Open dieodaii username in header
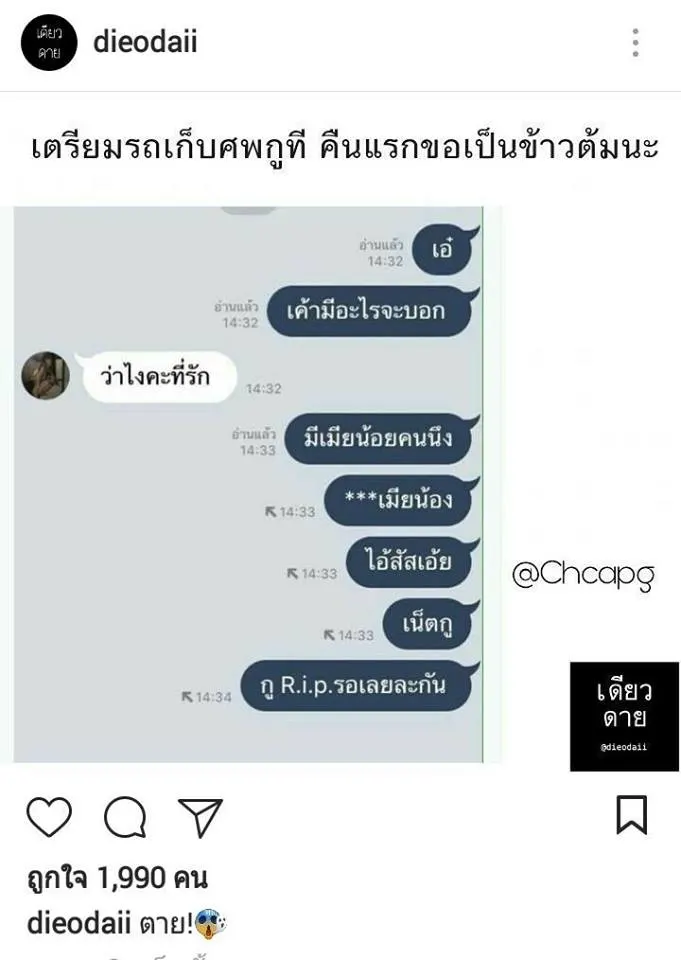Screen dimensions: 681x960 click(x=145, y=42)
